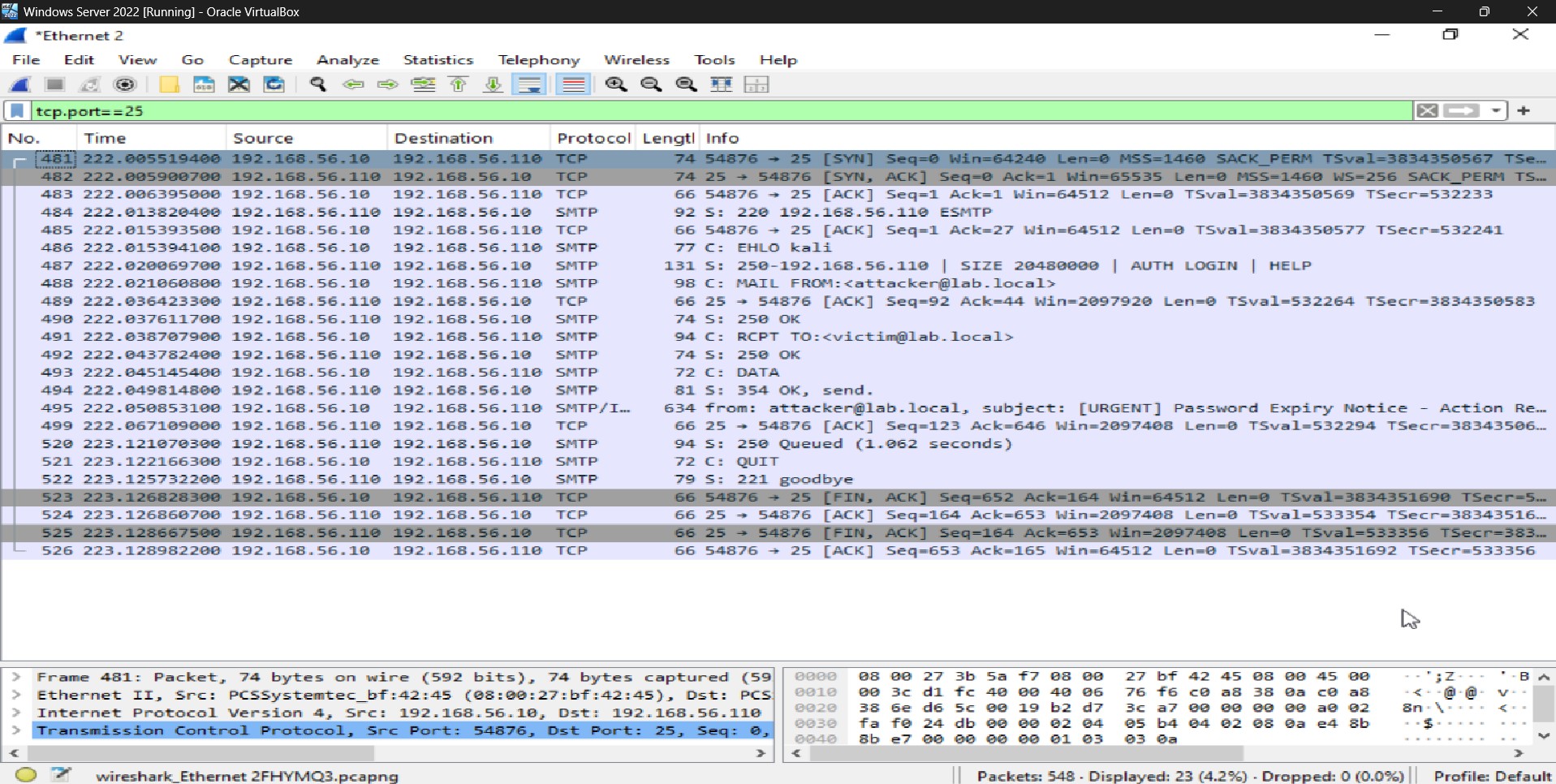The width and height of the screenshot is (1556, 784).
Task: Open recent filter history dropdown
Action: [x=1496, y=110]
